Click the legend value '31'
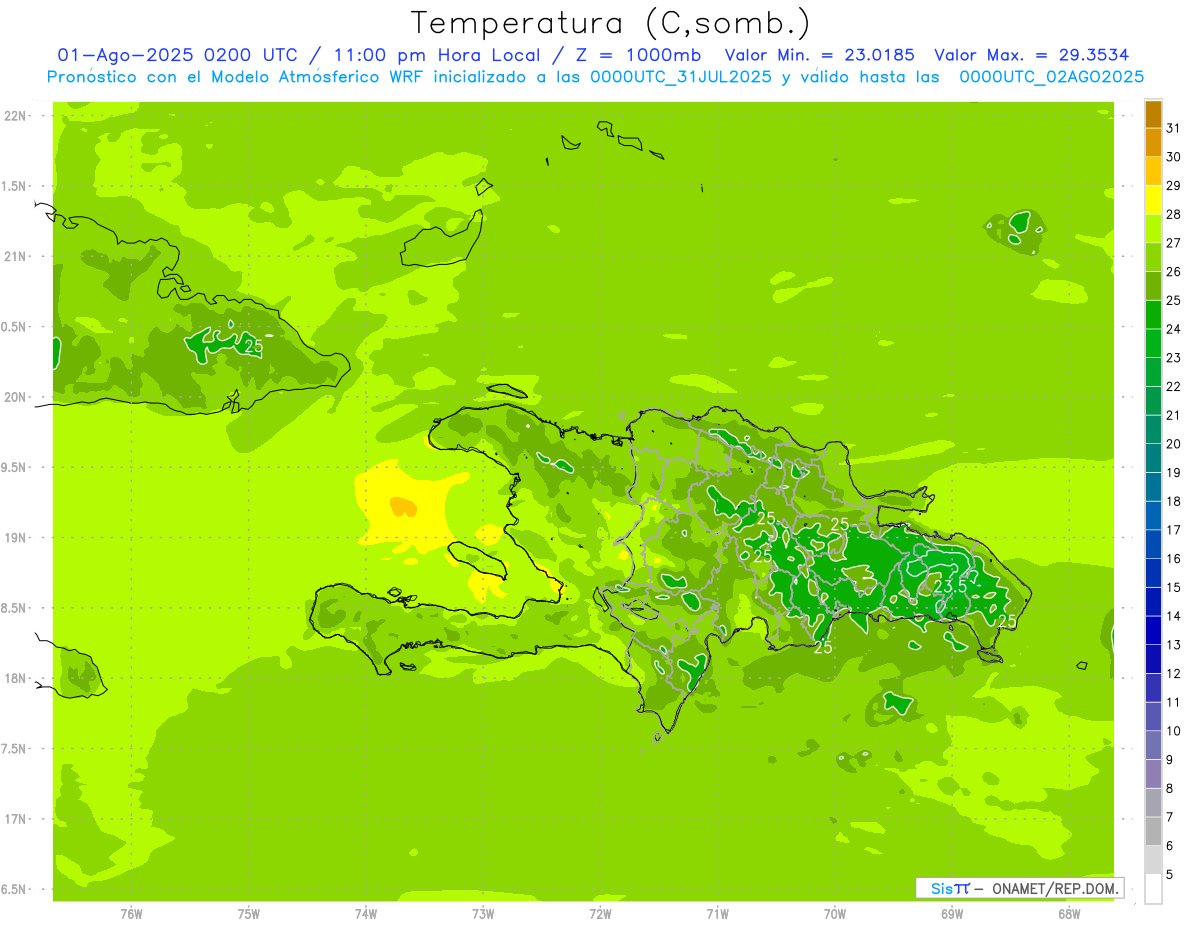The image size is (1200, 927). click(1174, 127)
